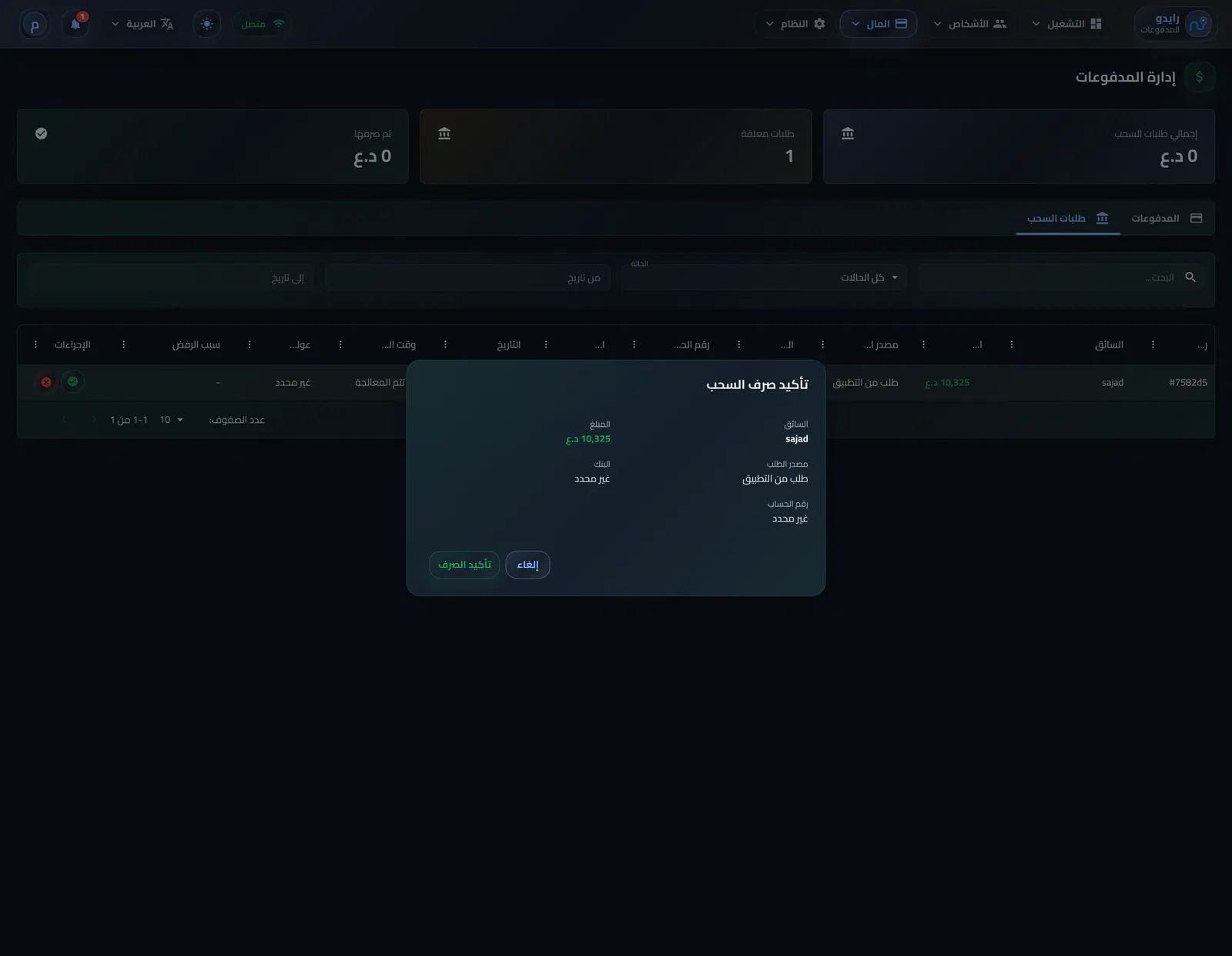Click the request ID #7582d5
1232x956 pixels.
pyautogui.click(x=1187, y=382)
